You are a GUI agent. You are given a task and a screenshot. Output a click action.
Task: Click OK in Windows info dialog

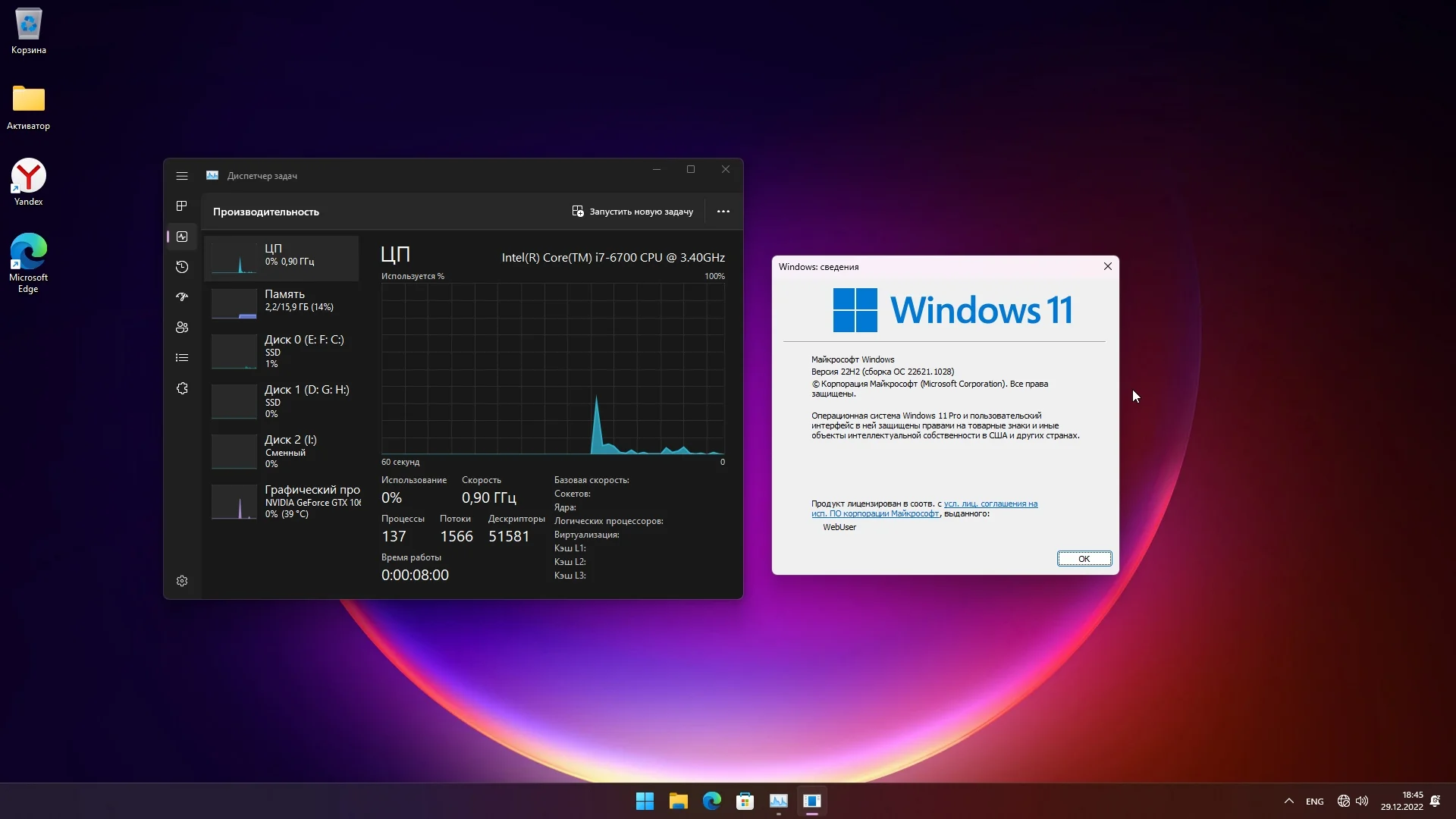tap(1084, 559)
